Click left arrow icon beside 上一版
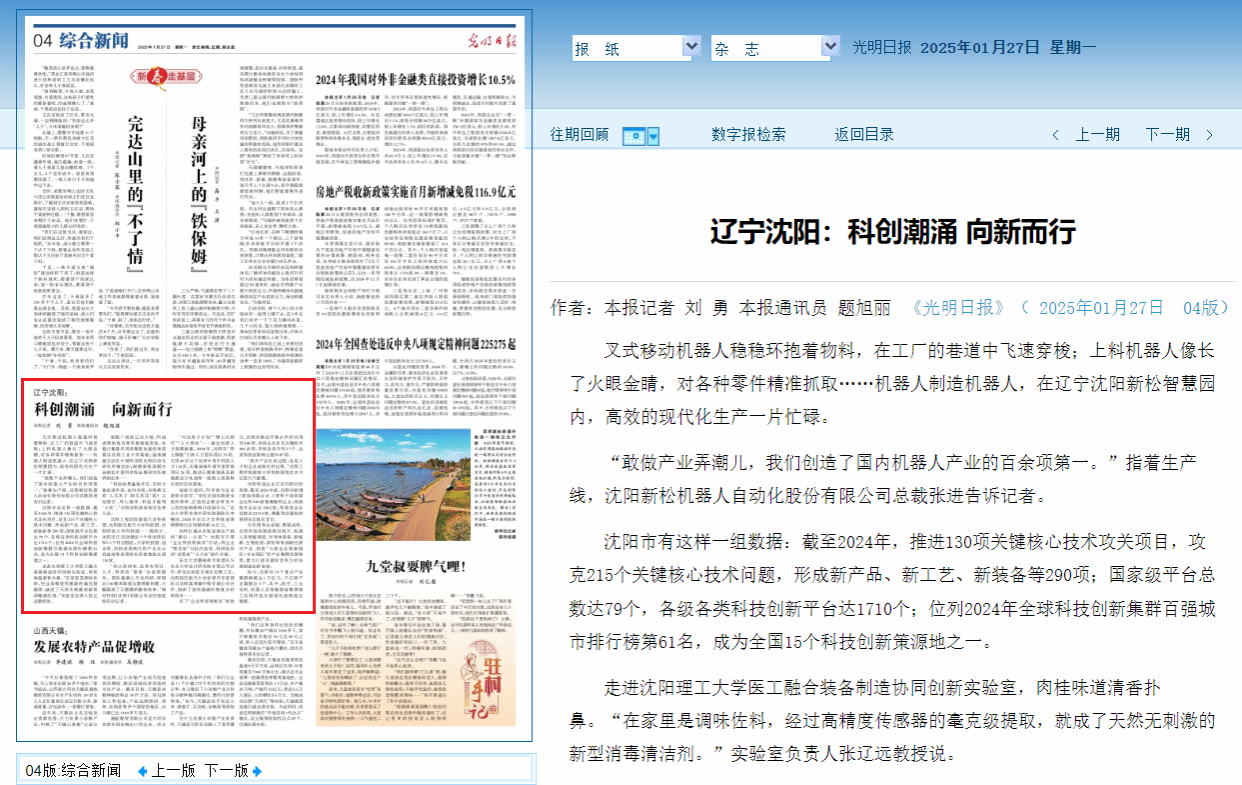Screen dimensions: 1242x785 [x=142, y=770]
